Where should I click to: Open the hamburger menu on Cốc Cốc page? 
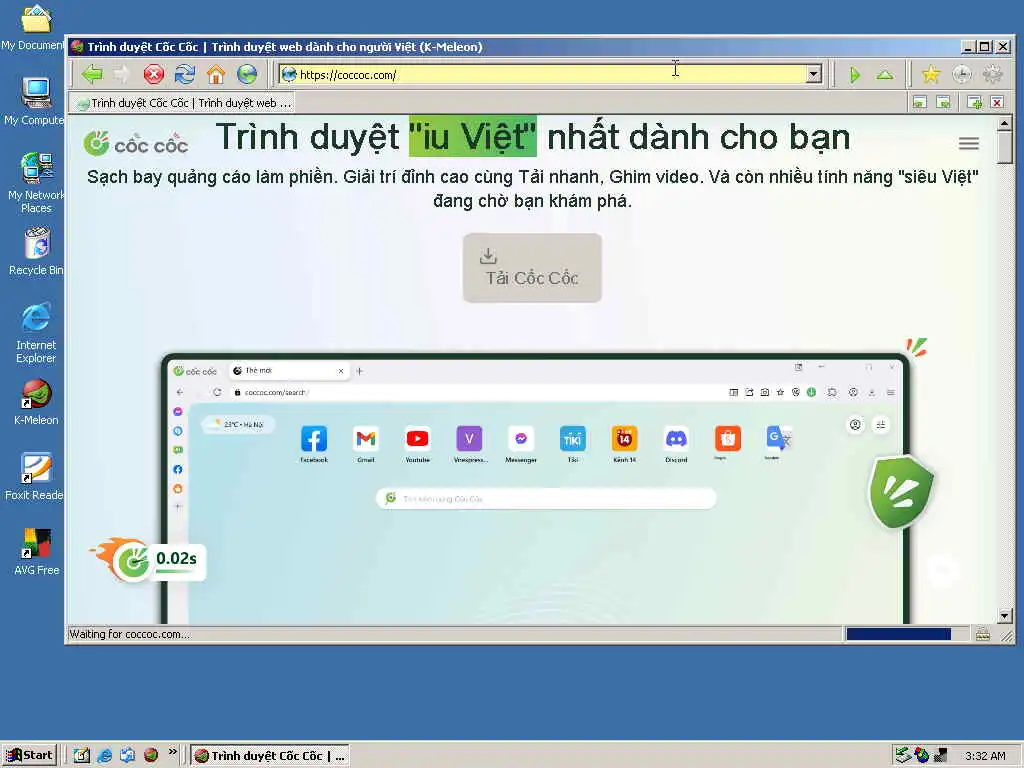coord(968,144)
